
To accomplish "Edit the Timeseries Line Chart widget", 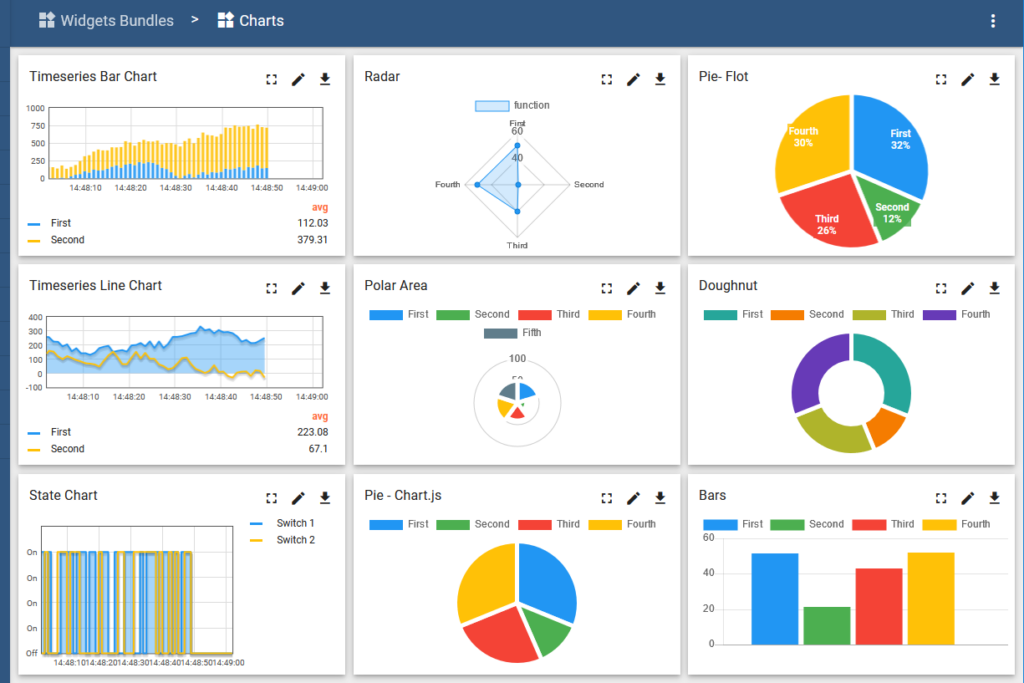I will coord(298,289).
